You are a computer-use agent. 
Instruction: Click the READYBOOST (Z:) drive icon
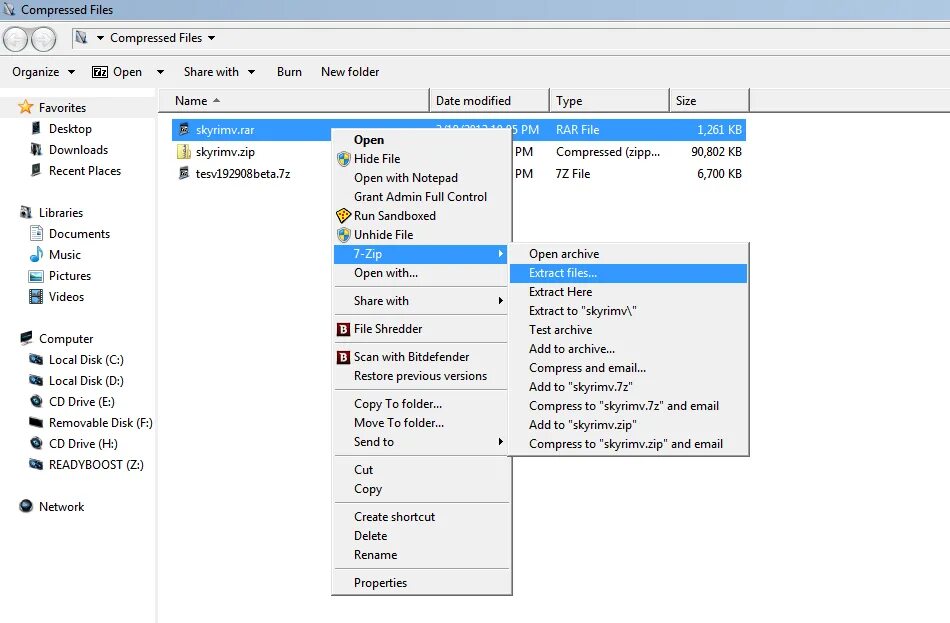(36, 464)
